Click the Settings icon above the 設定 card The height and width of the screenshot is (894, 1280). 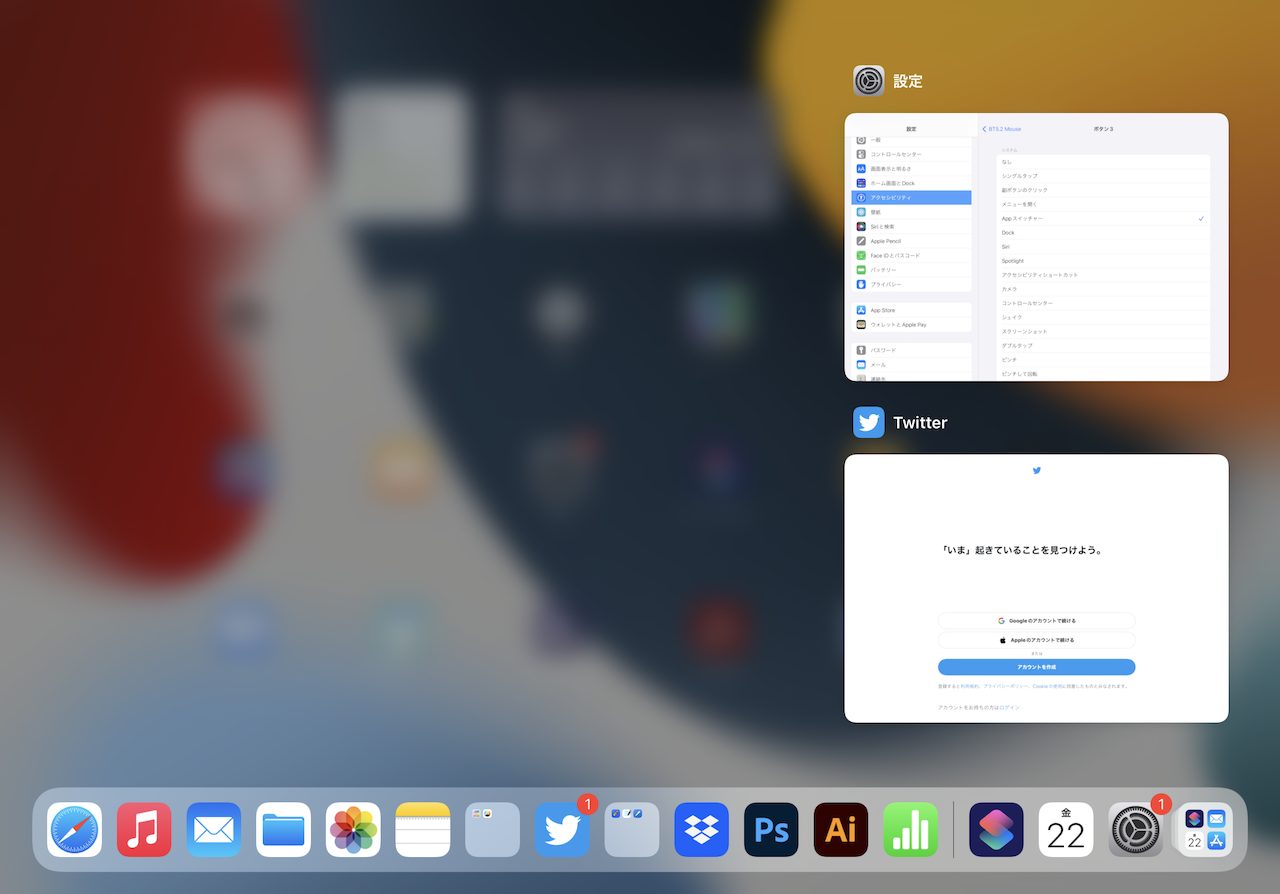869,81
